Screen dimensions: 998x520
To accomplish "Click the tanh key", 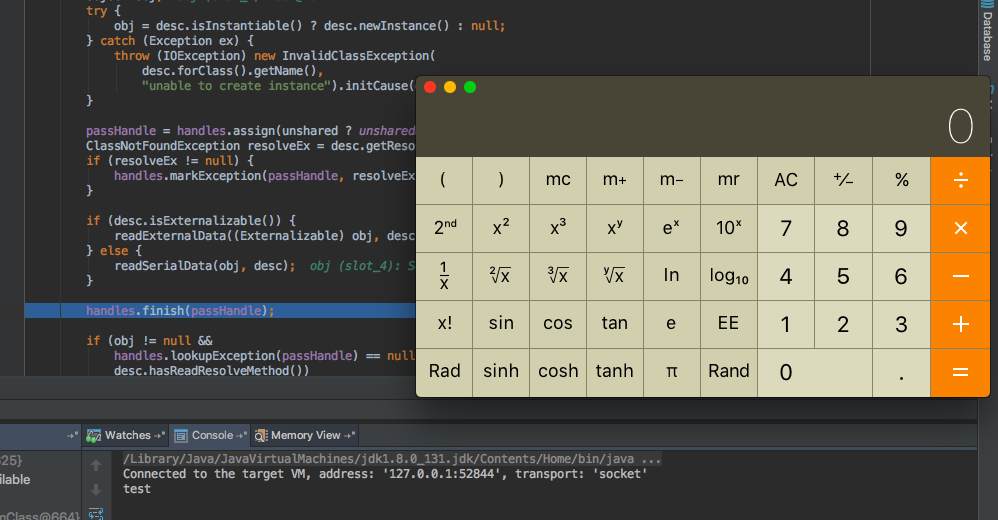I will [x=615, y=372].
